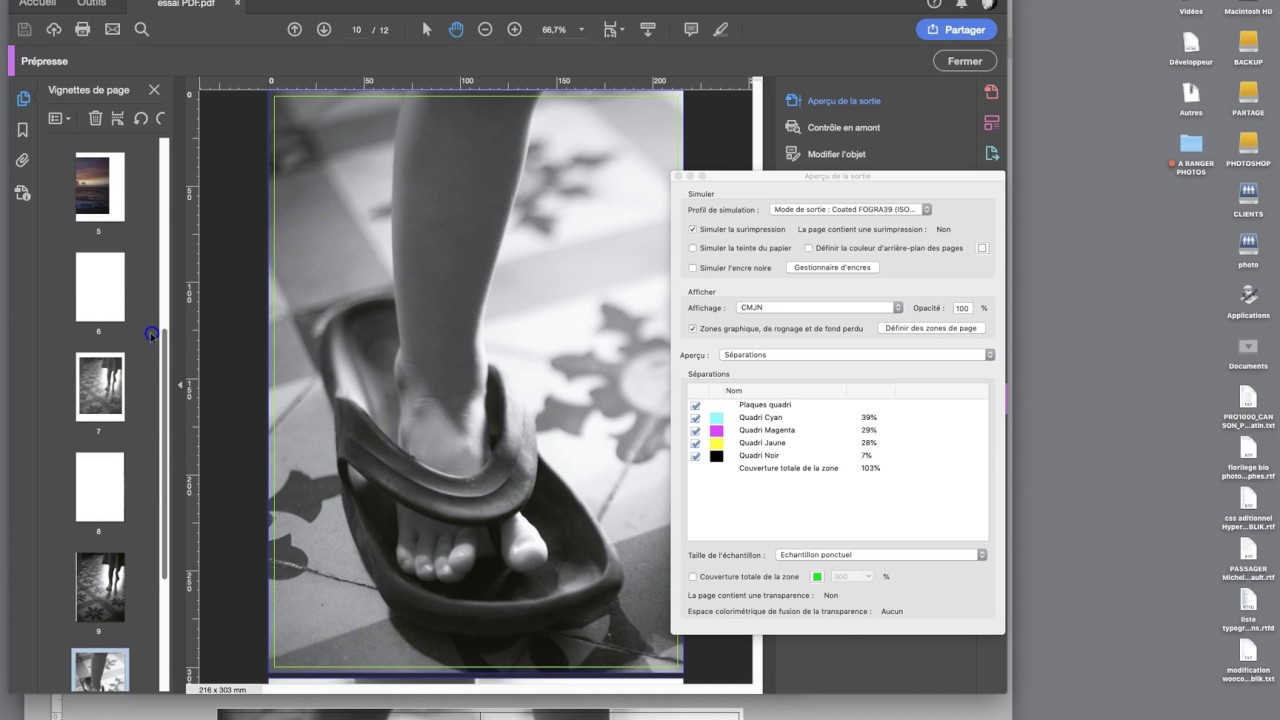Open the zoom level 66,7% dropdown

(x=563, y=30)
